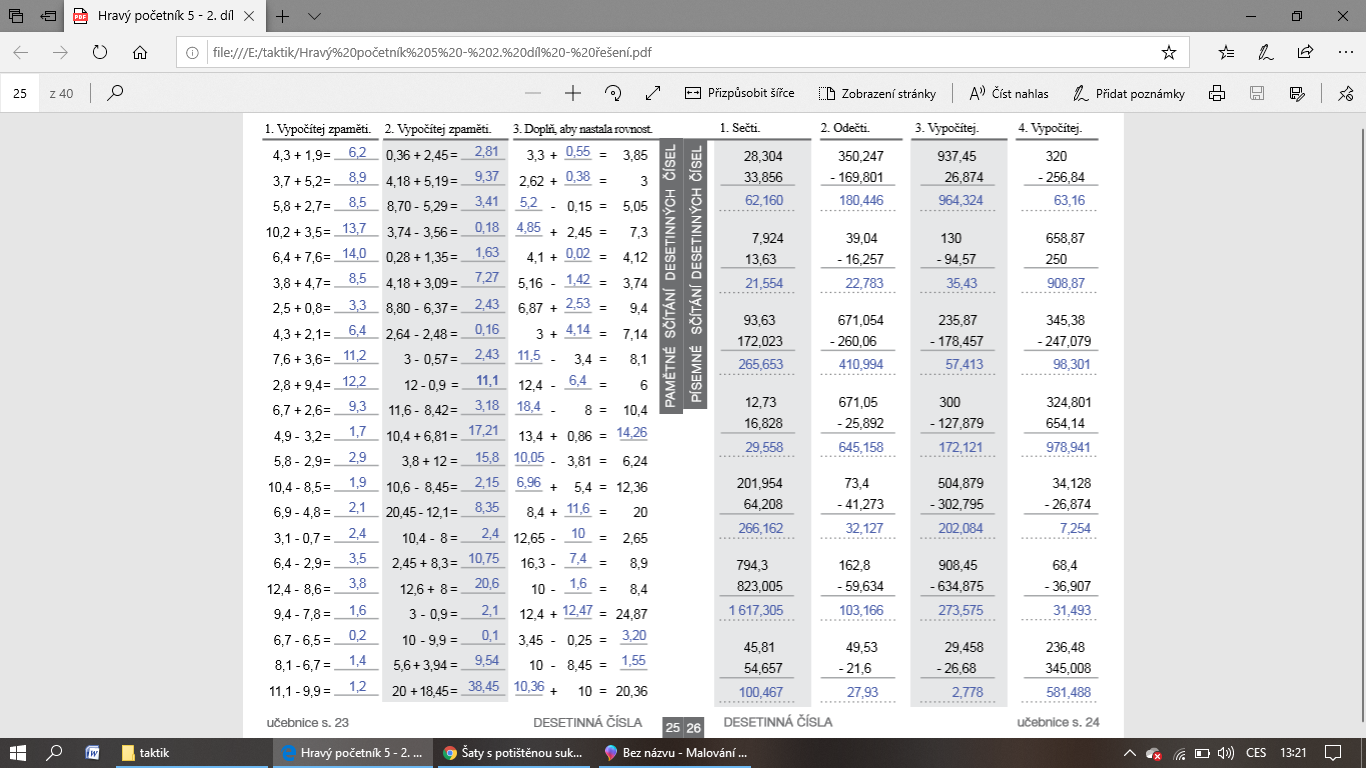Image resolution: width=1366 pixels, height=768 pixels.
Task: Zoom in using the plus icon
Action: pos(573,93)
